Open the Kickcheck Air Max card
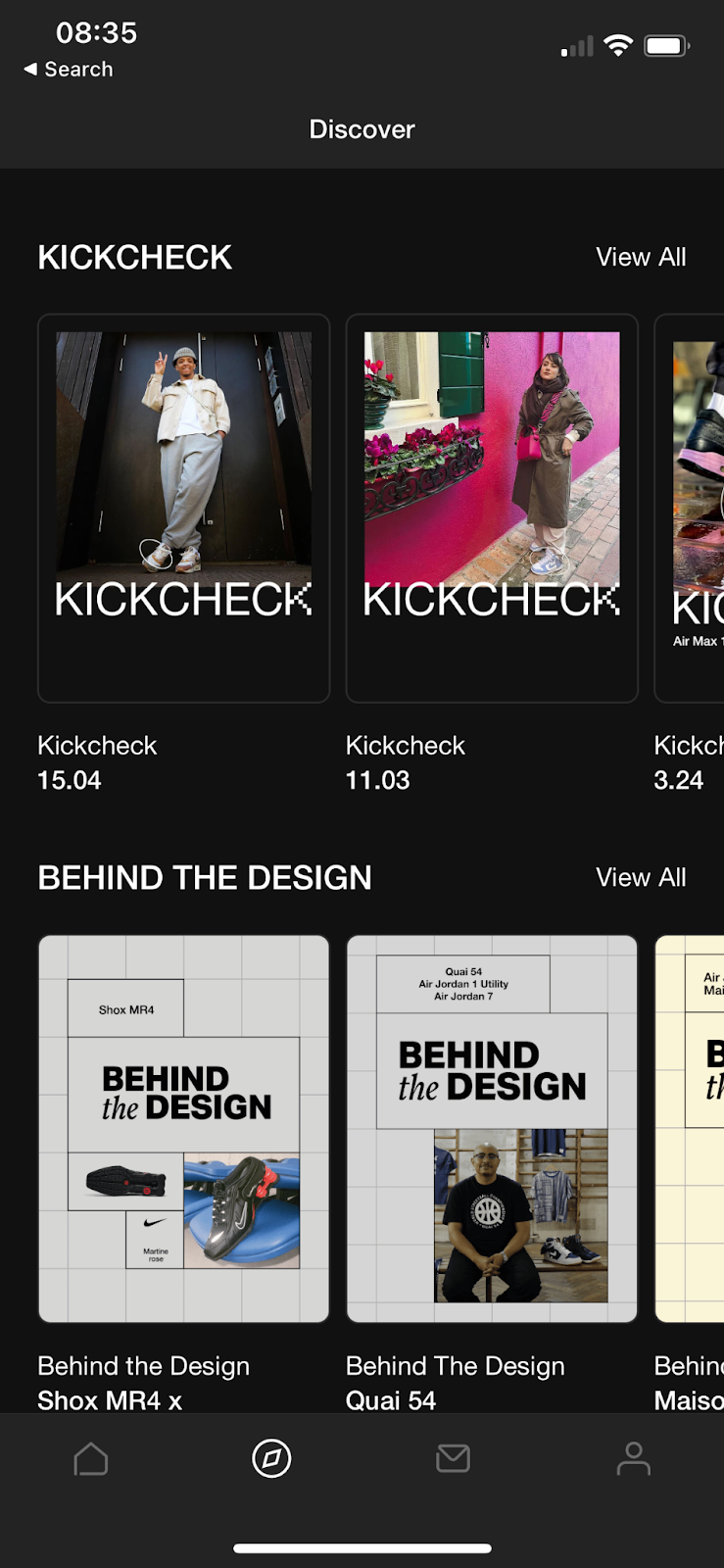 tap(690, 508)
